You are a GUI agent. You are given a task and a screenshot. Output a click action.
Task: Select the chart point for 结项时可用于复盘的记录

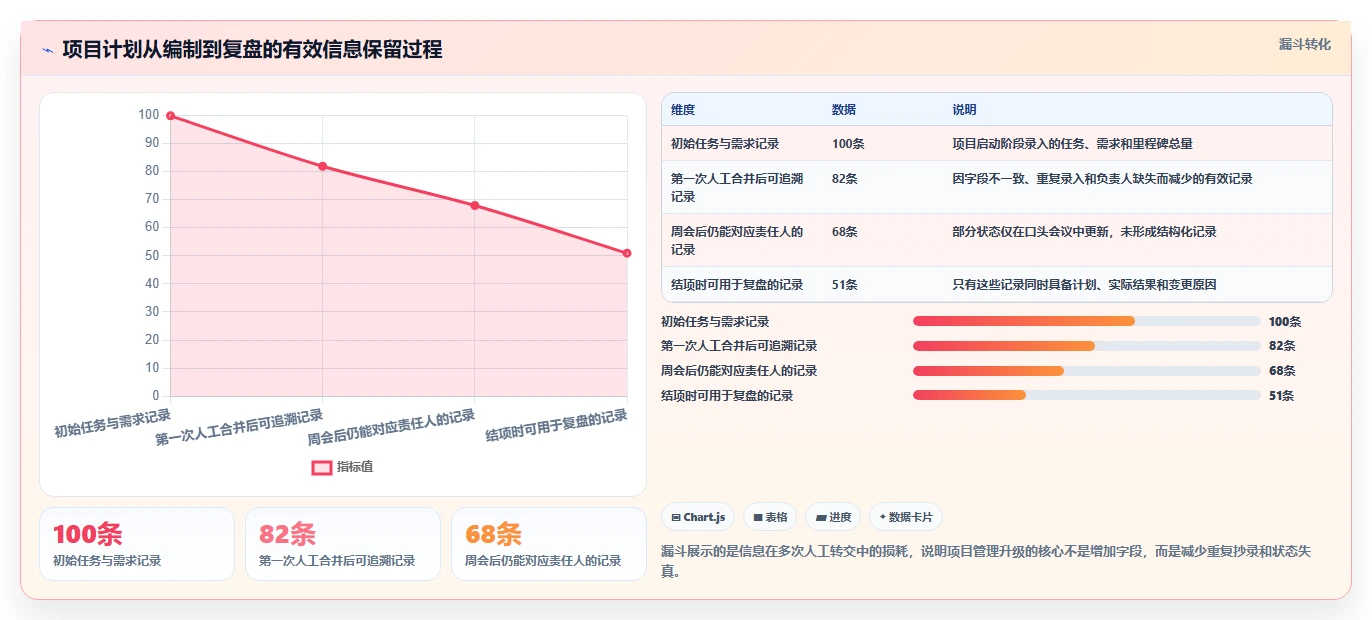(627, 253)
